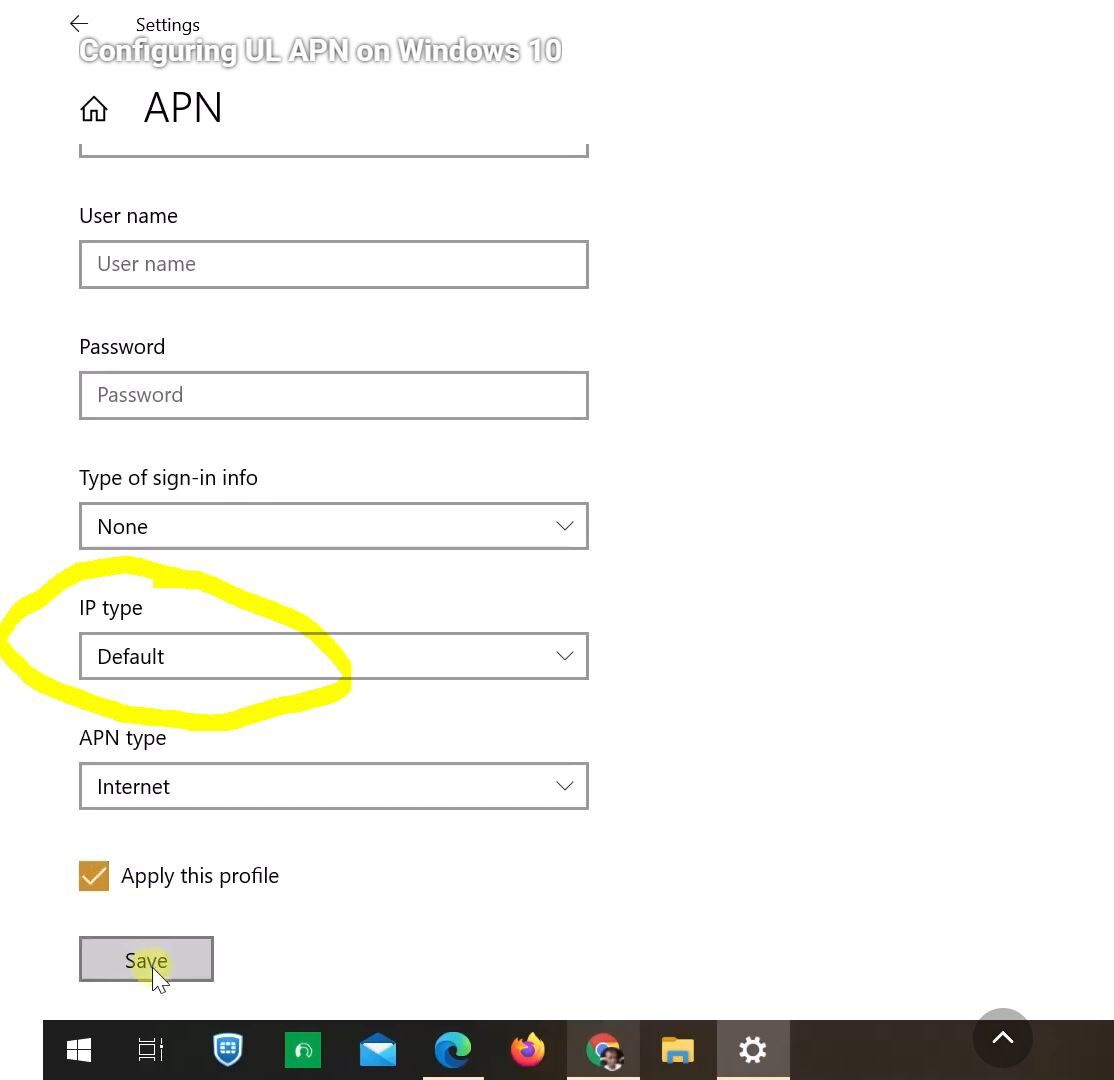The height and width of the screenshot is (1080, 1114).
Task: Expand the IP type dropdown
Action: (333, 656)
